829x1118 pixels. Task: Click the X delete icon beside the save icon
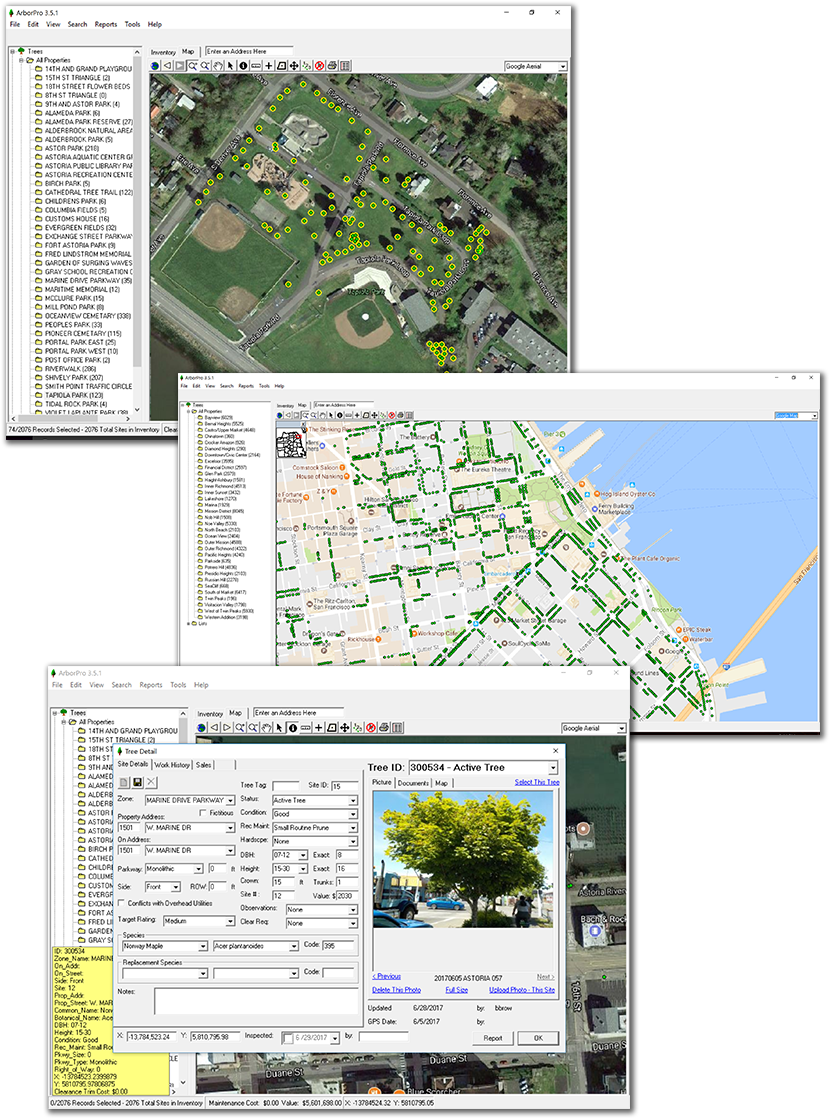[x=151, y=782]
